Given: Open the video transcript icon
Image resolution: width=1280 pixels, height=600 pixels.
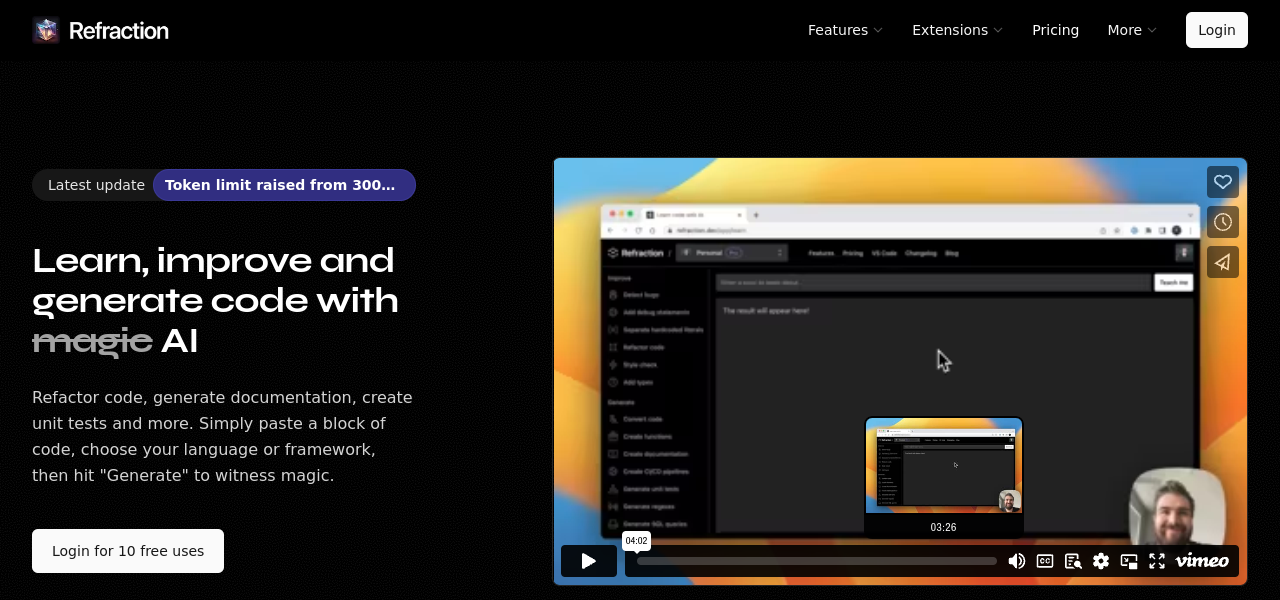Looking at the screenshot, I should pos(1073,561).
